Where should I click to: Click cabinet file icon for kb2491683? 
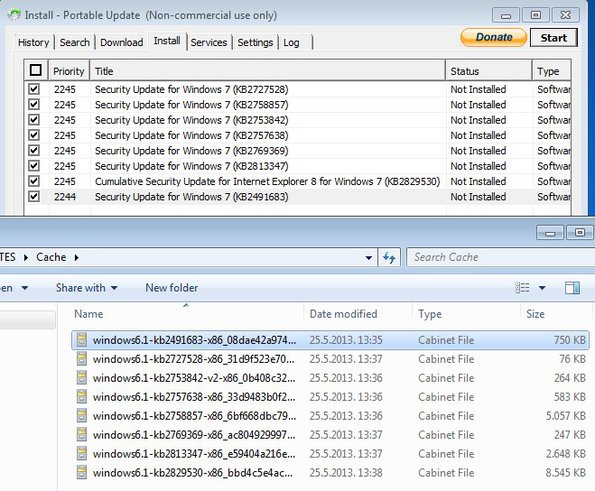coord(82,340)
